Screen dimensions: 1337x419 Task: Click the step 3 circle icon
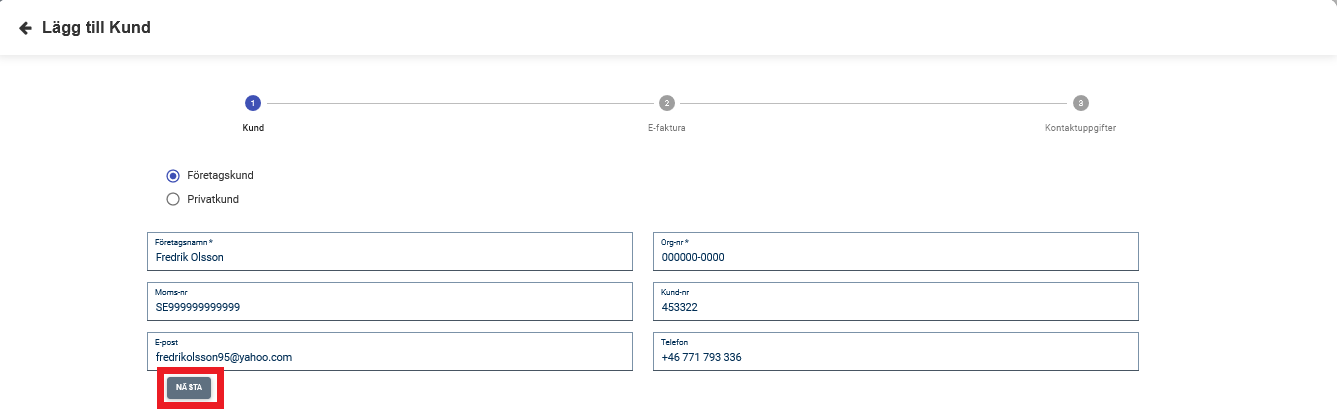[1080, 103]
